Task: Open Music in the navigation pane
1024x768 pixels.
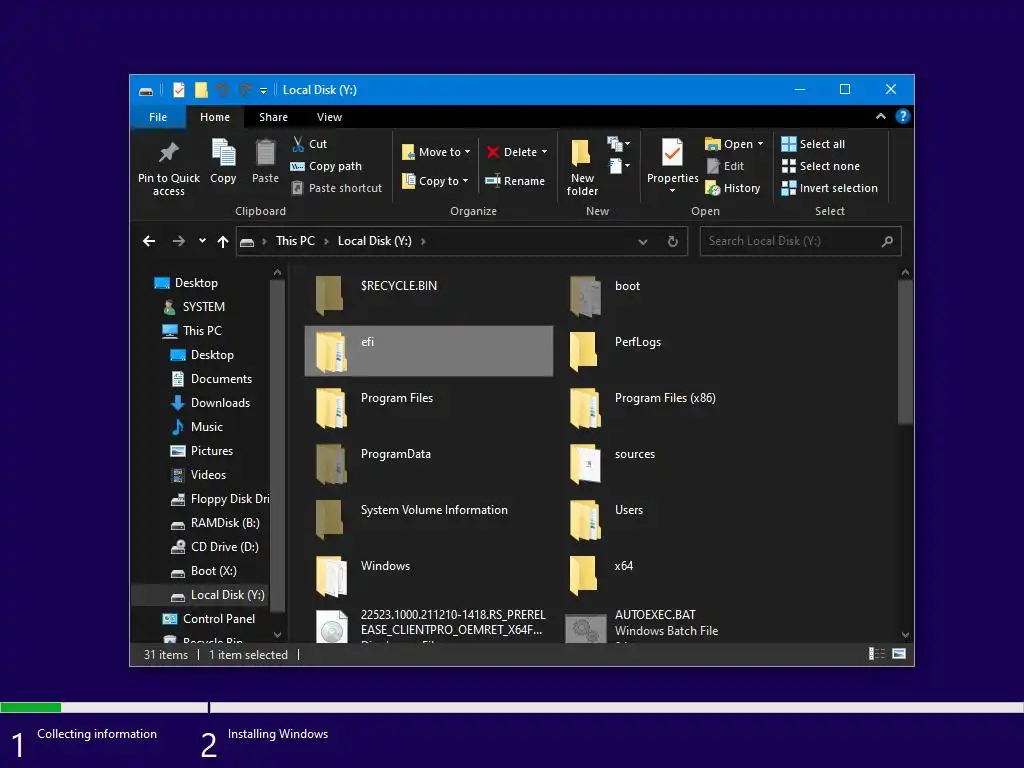Action: pos(206,427)
